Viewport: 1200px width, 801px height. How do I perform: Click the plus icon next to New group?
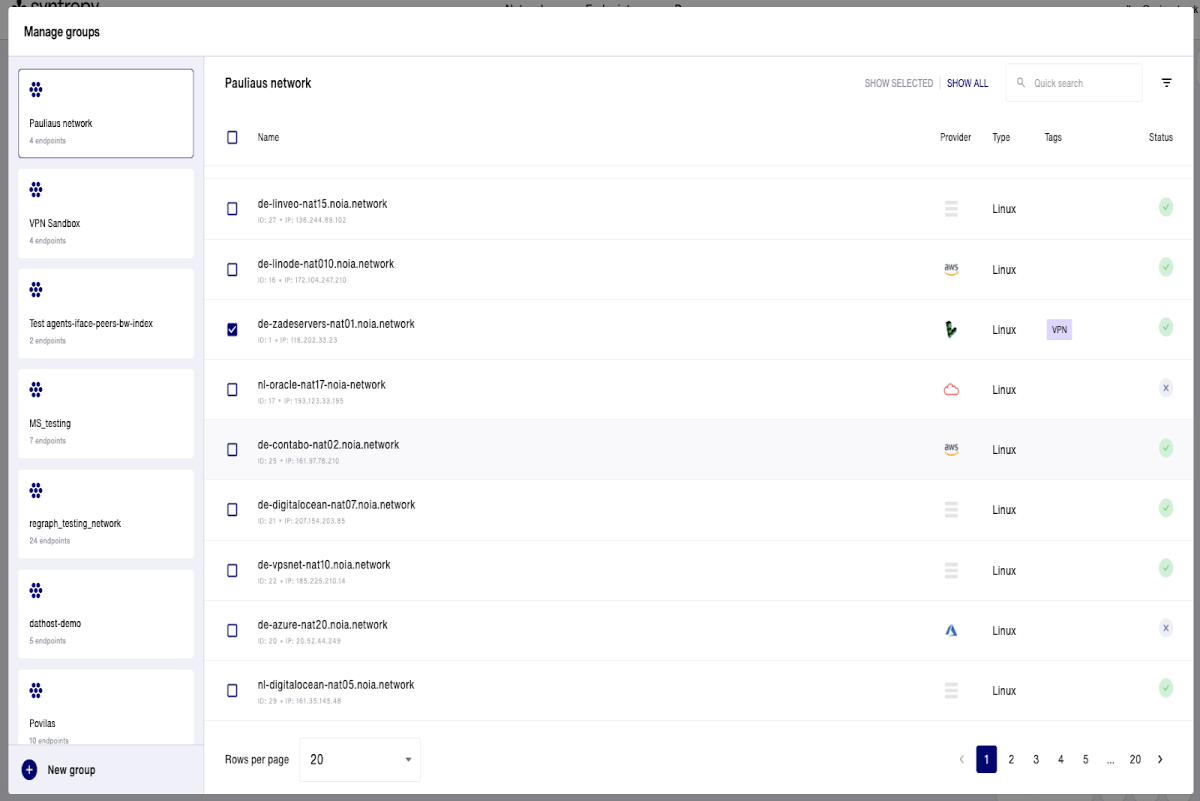[29, 770]
